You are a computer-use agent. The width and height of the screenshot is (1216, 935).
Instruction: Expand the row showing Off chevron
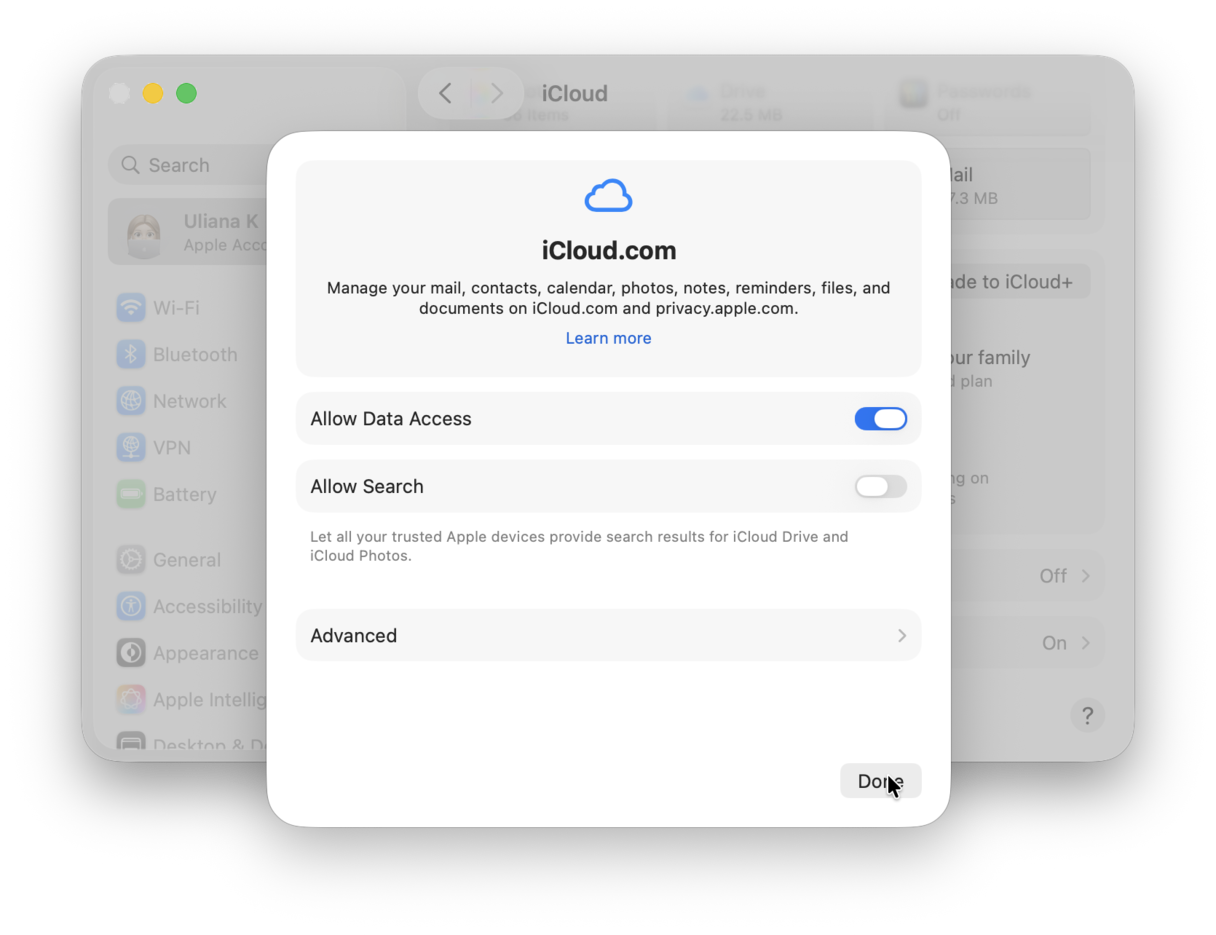(x=1086, y=576)
